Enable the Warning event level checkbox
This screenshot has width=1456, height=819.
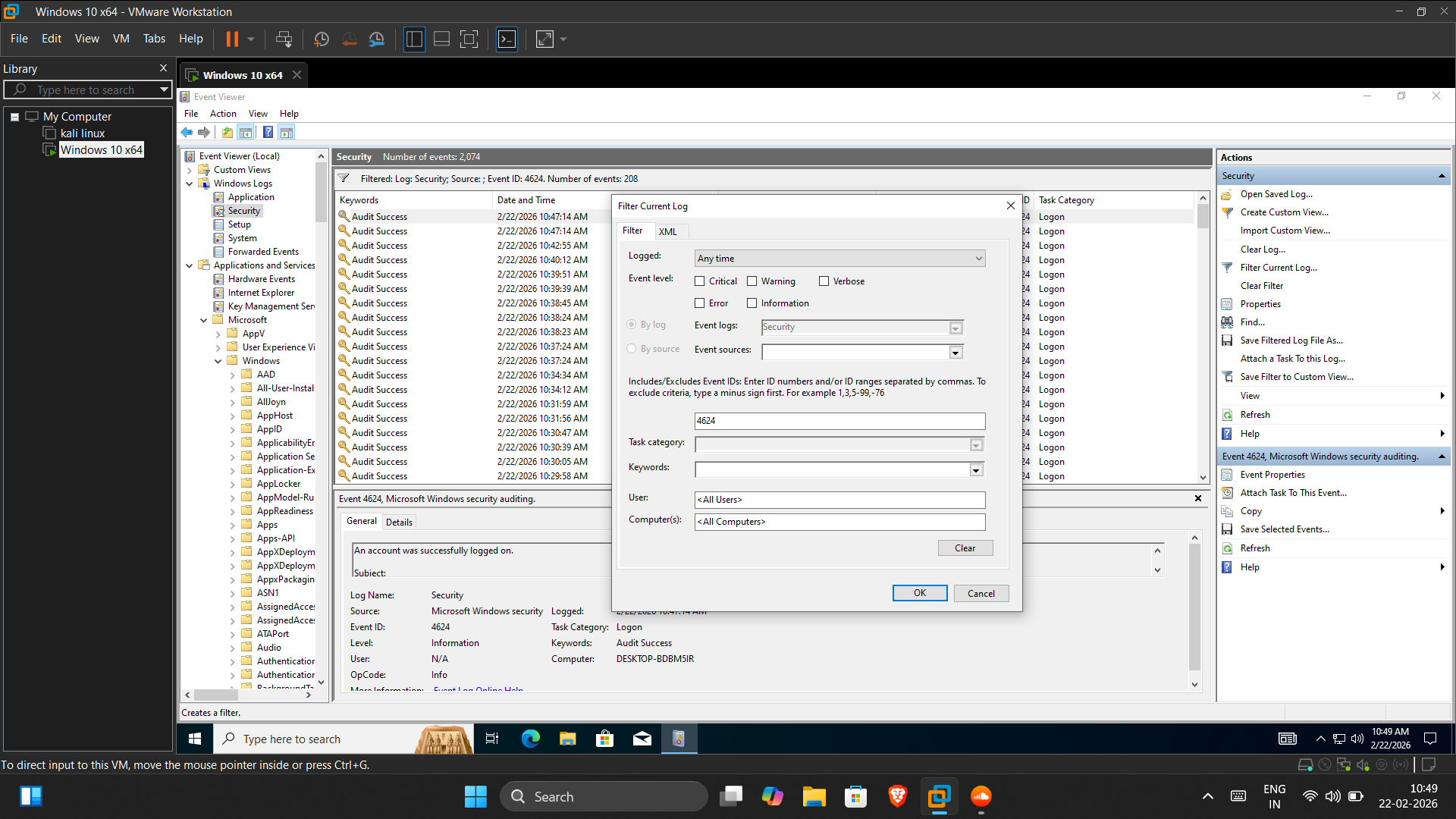click(752, 281)
